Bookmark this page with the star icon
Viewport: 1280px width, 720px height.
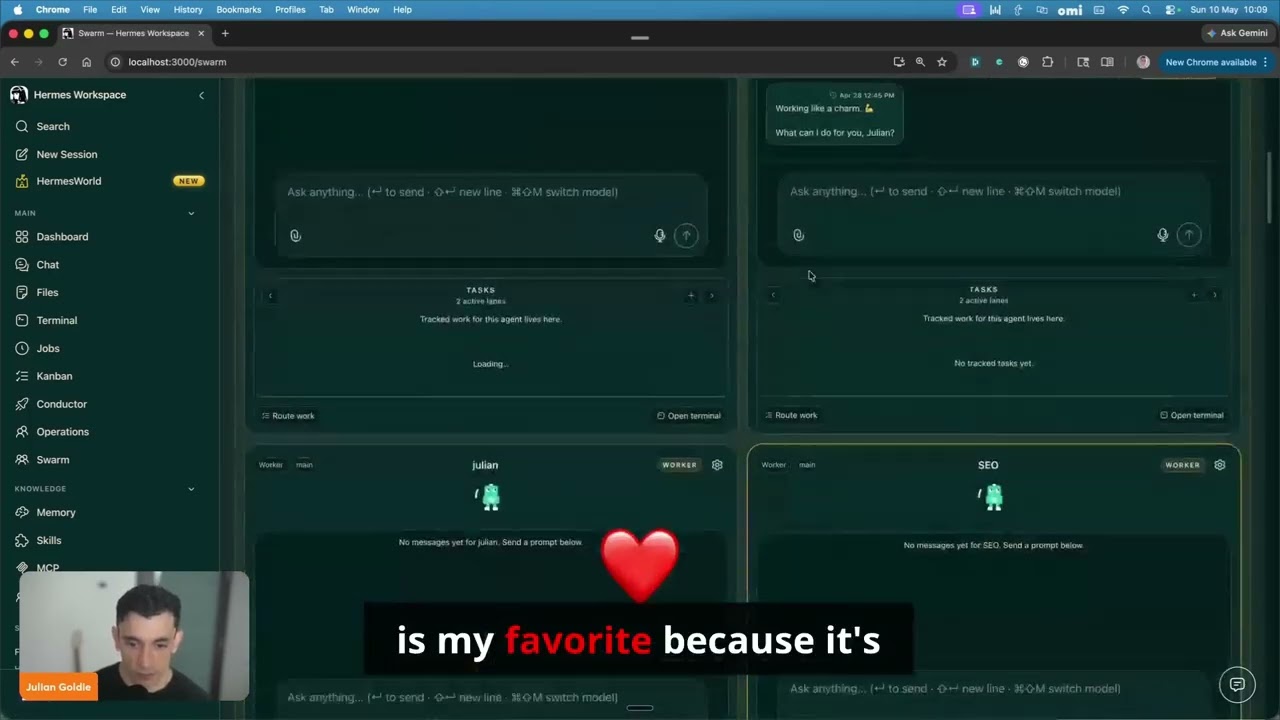coord(942,62)
